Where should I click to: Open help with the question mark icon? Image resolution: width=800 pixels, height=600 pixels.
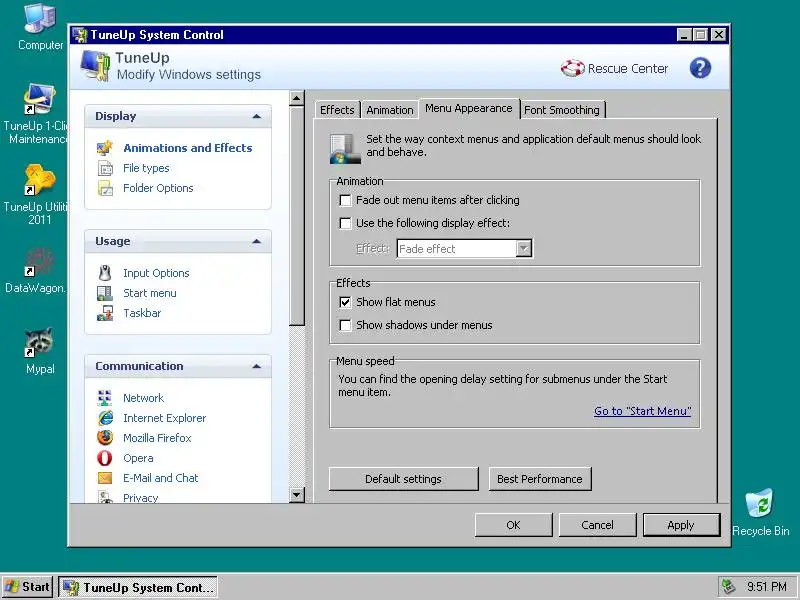(x=700, y=68)
